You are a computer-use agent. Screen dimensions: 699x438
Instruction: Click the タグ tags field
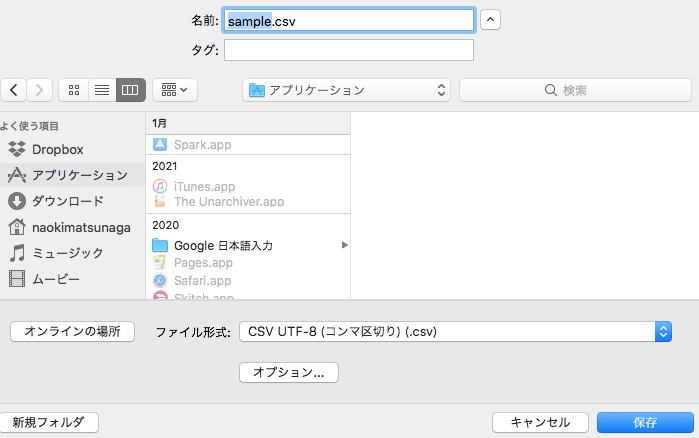[x=349, y=50]
